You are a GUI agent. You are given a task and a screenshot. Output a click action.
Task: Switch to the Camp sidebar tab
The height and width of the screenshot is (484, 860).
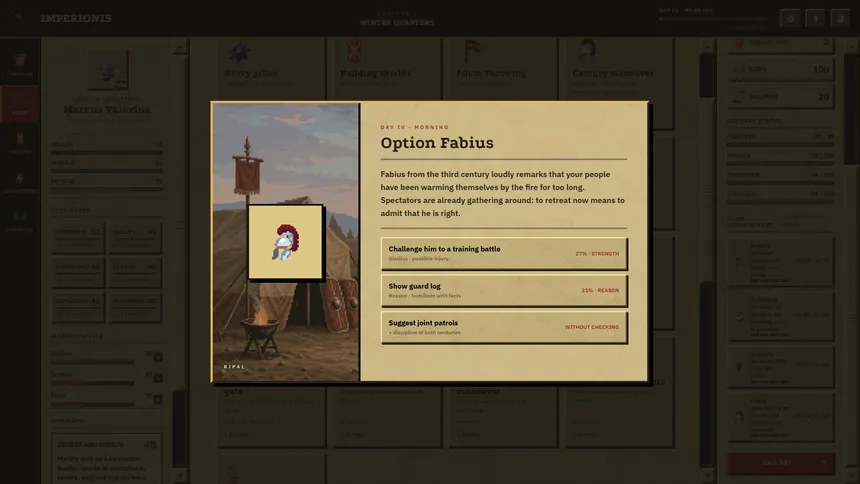click(20, 104)
